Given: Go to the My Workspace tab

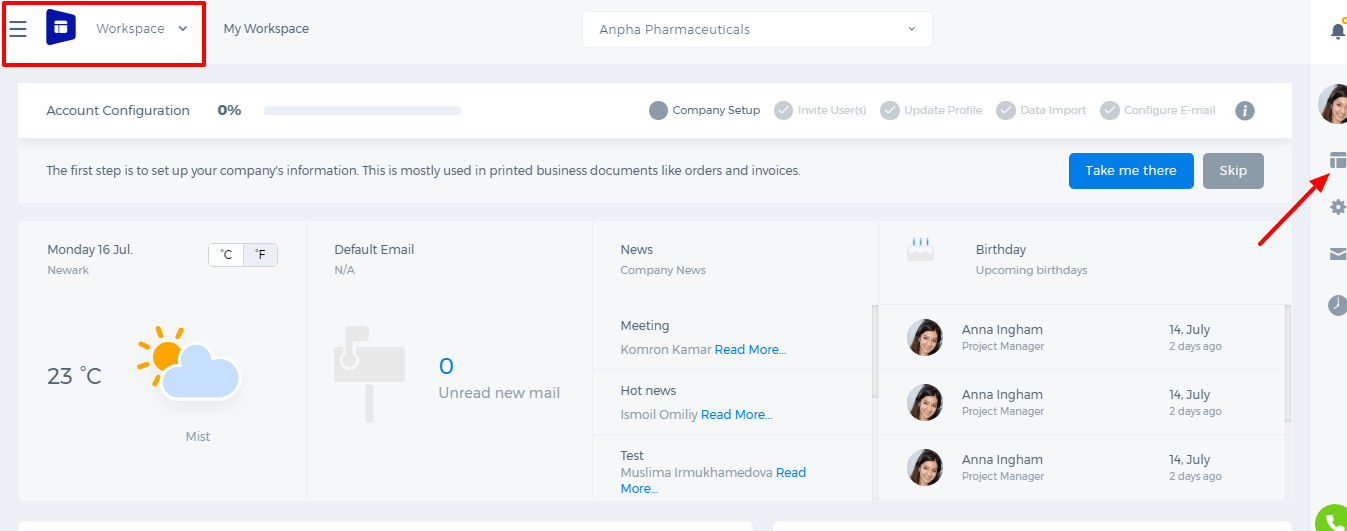Looking at the screenshot, I should (x=266, y=29).
